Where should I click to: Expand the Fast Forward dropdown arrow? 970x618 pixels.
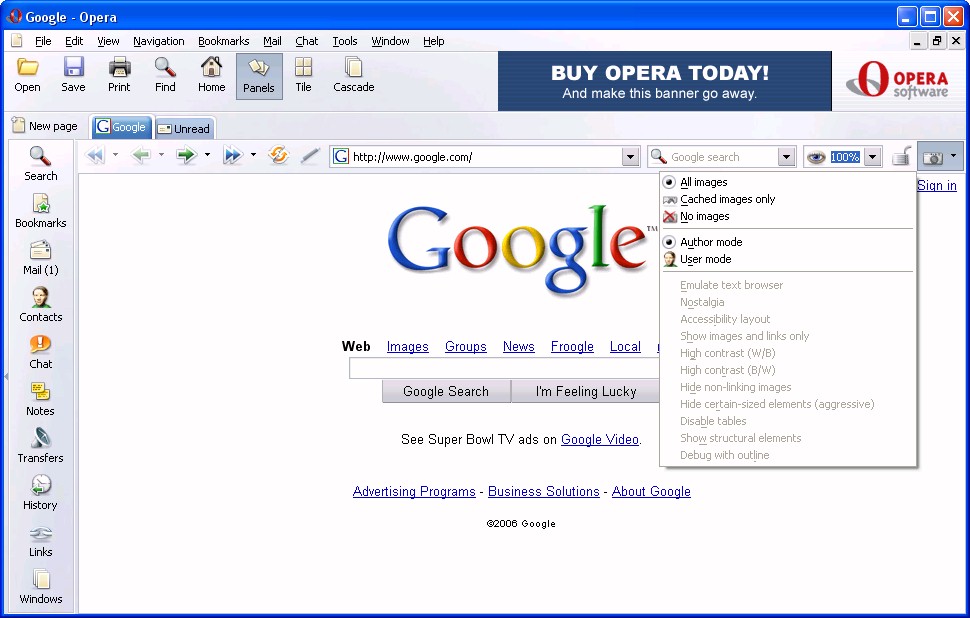[x=253, y=155]
